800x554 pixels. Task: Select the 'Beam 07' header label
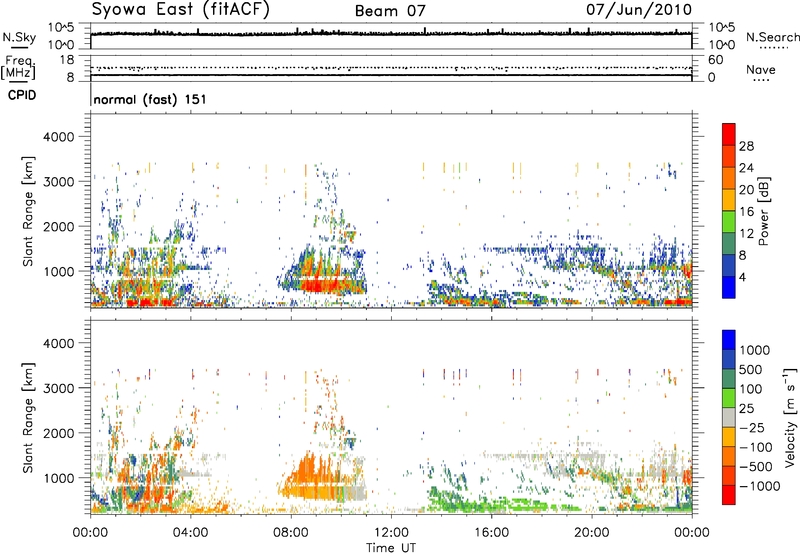[x=390, y=11]
